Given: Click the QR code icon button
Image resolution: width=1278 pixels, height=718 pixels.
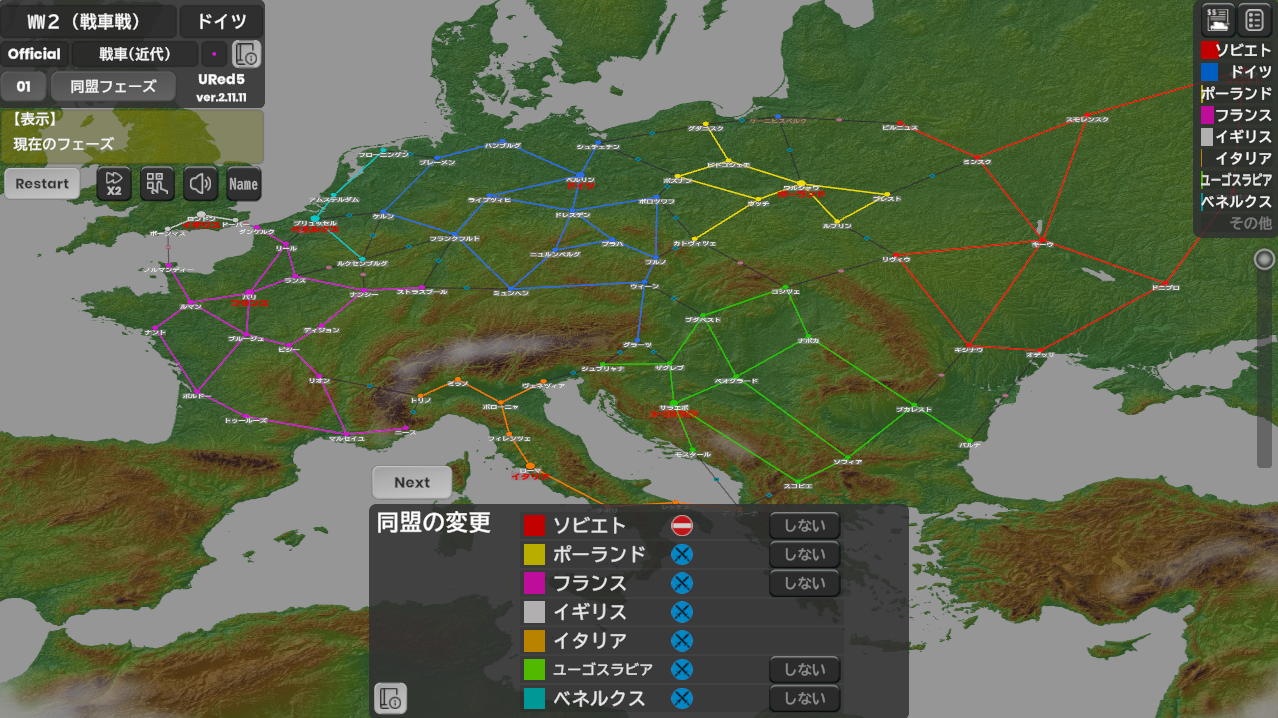Looking at the screenshot, I should [x=157, y=184].
